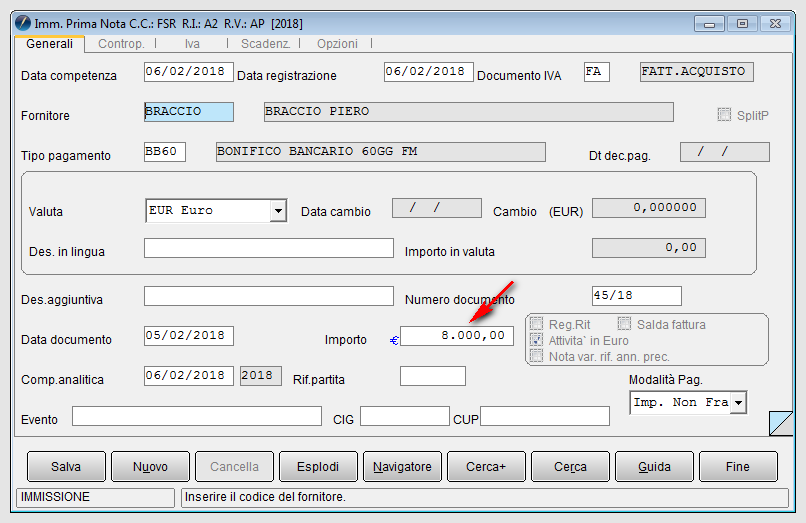
Task: Toggle the Attivita` in Euro checkbox
Action: pyautogui.click(x=536, y=340)
